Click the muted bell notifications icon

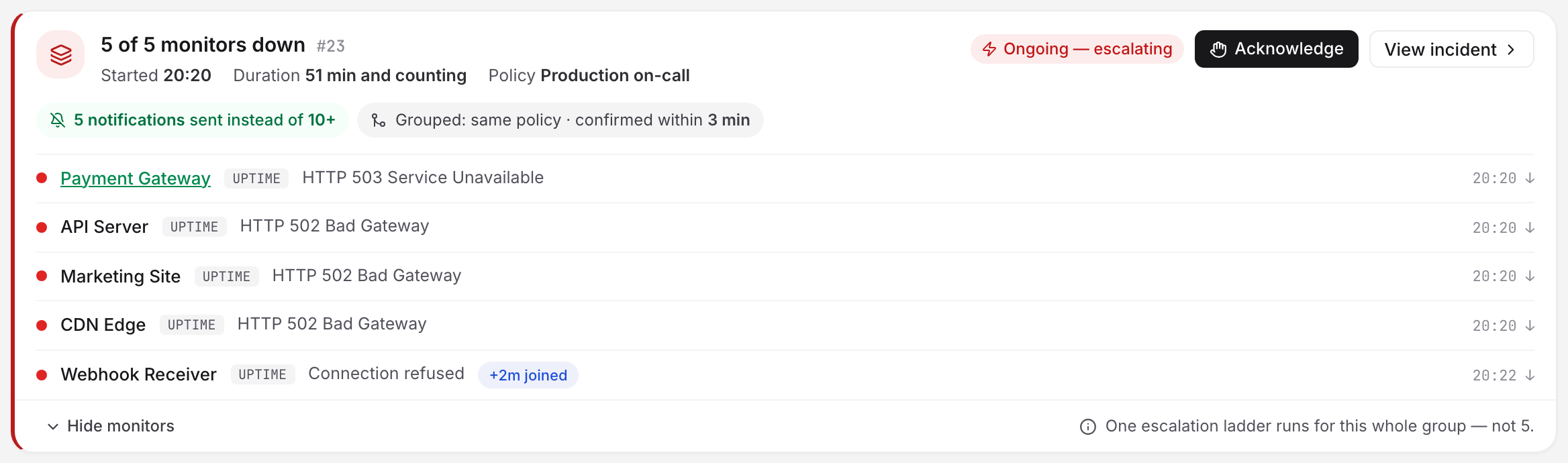click(58, 120)
